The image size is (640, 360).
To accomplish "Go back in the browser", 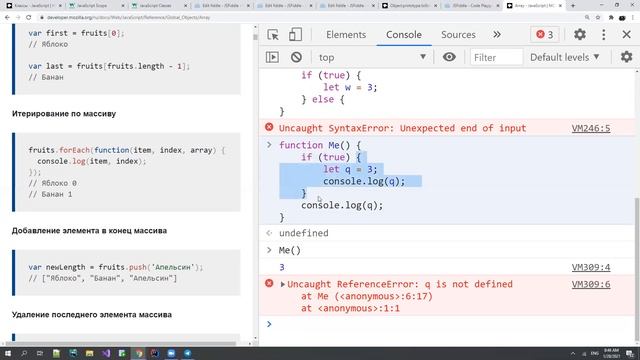I will coord(7,18).
